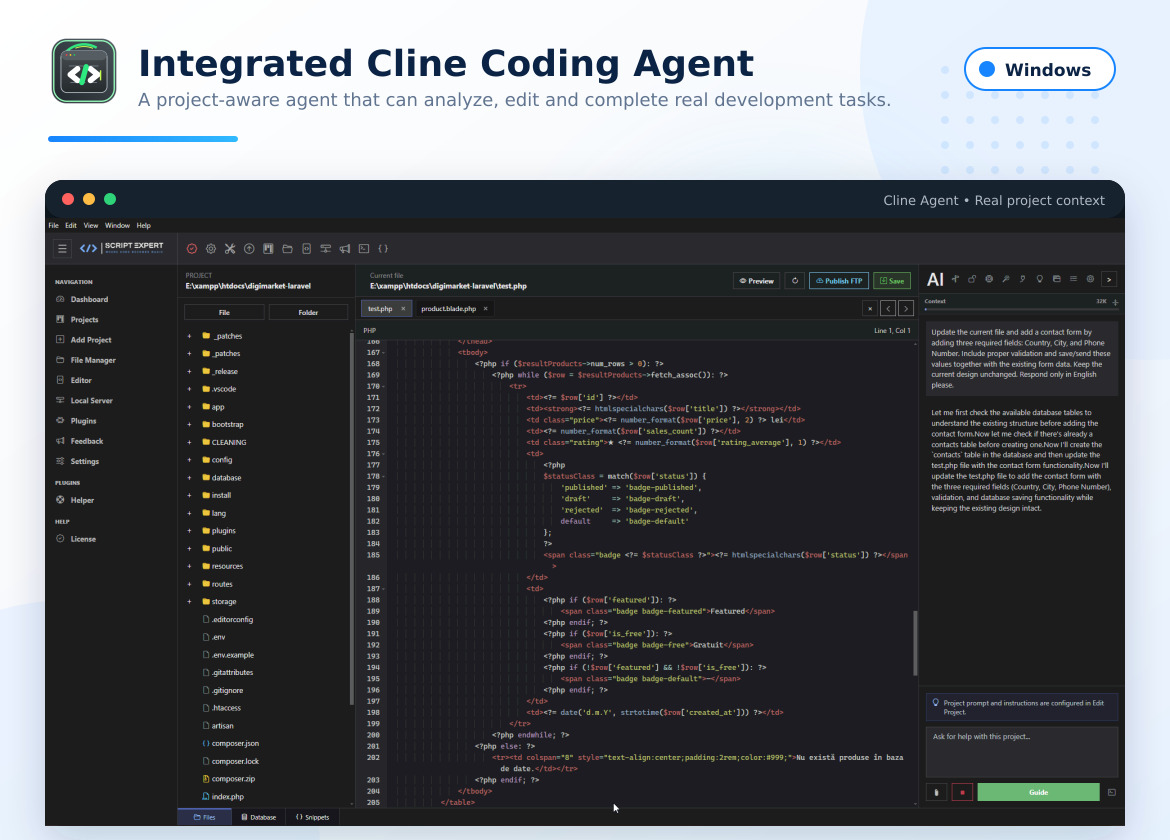
Task: Click the rightmost round gear icon in AI panel
Action: tap(1090, 279)
